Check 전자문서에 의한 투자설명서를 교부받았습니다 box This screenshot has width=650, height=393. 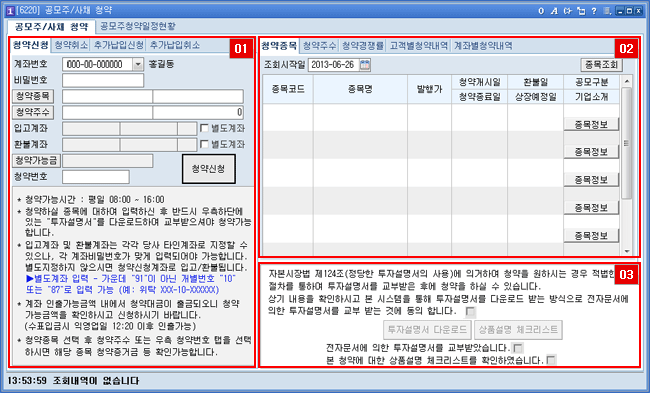518,347
